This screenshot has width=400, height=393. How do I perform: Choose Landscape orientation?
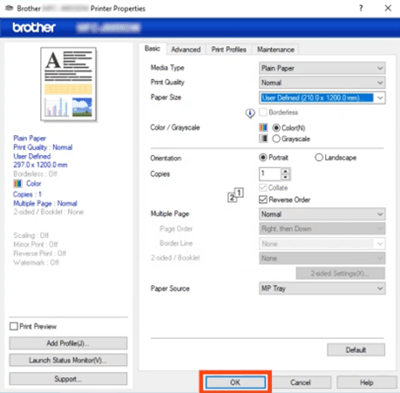(x=319, y=157)
